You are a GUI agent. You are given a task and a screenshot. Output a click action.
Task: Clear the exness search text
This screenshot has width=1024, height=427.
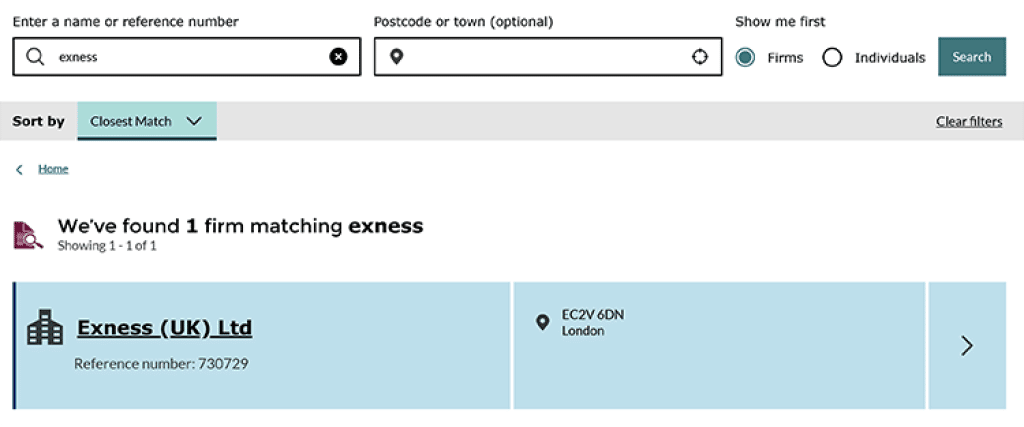click(338, 57)
